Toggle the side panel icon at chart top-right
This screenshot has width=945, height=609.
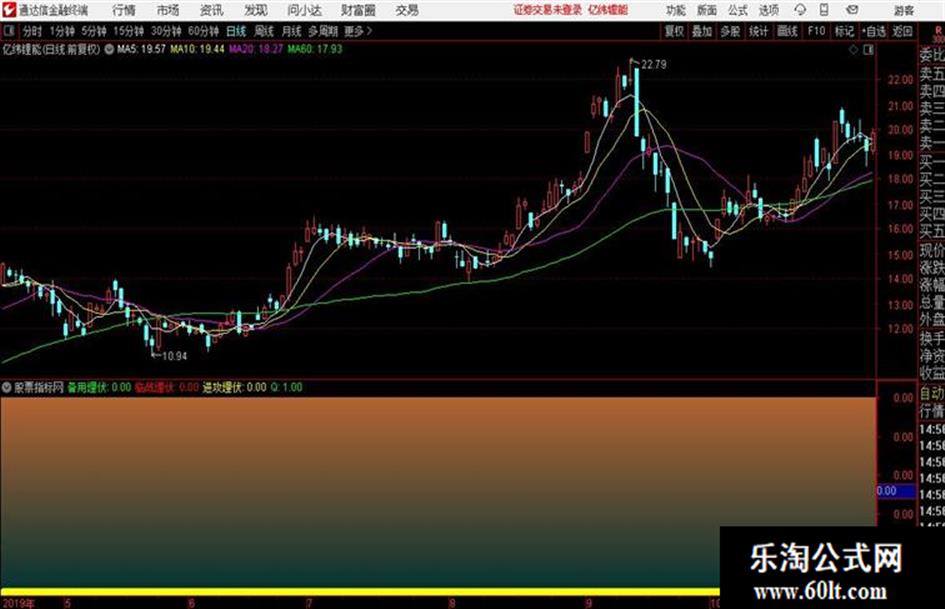[x=868, y=50]
